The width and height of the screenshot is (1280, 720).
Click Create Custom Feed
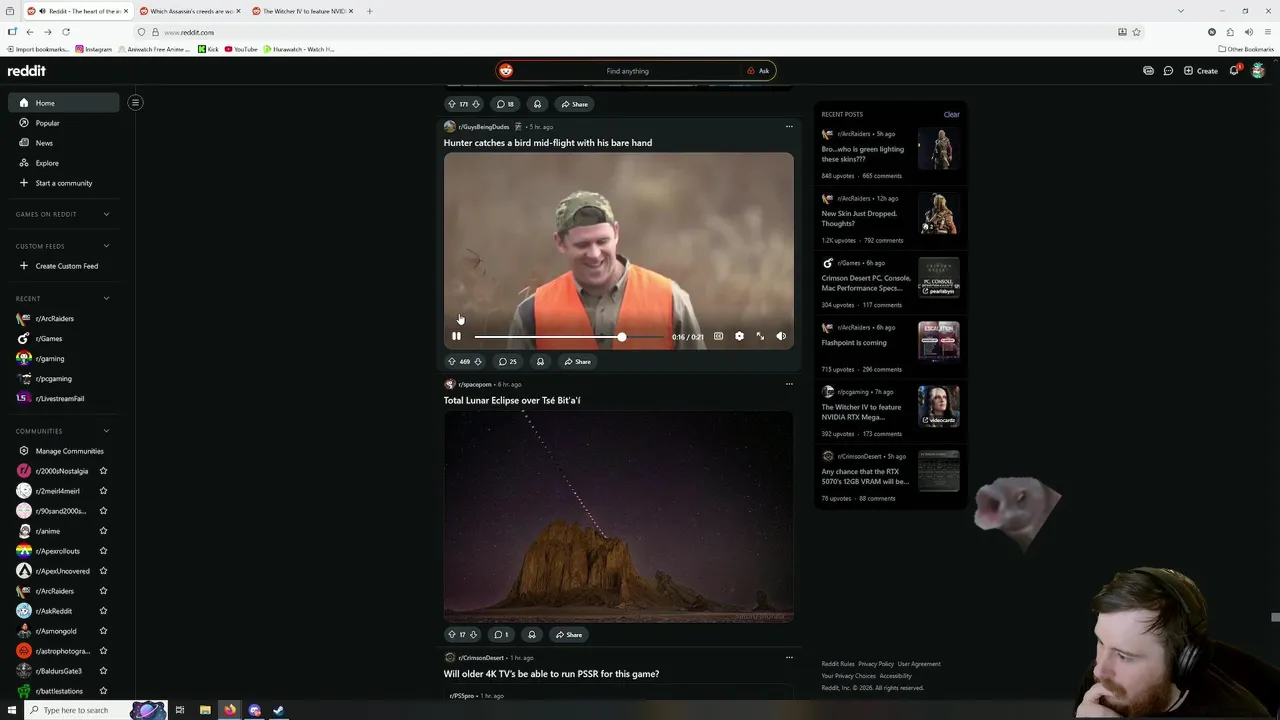[x=64, y=266]
